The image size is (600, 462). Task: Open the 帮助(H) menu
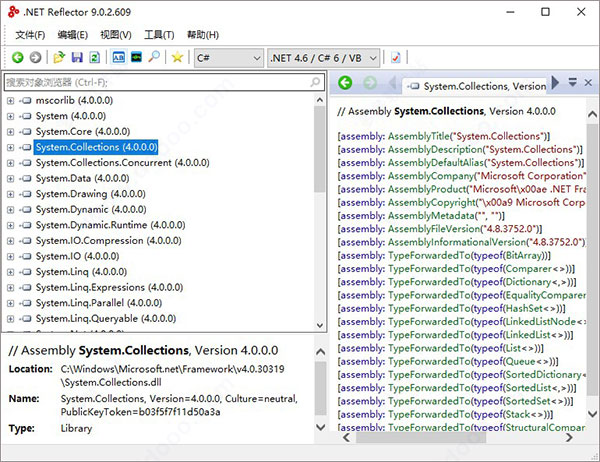pos(203,35)
